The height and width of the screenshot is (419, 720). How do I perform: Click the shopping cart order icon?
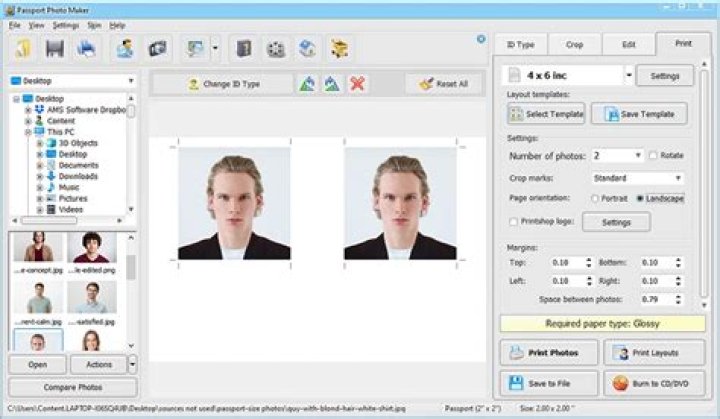click(x=340, y=48)
